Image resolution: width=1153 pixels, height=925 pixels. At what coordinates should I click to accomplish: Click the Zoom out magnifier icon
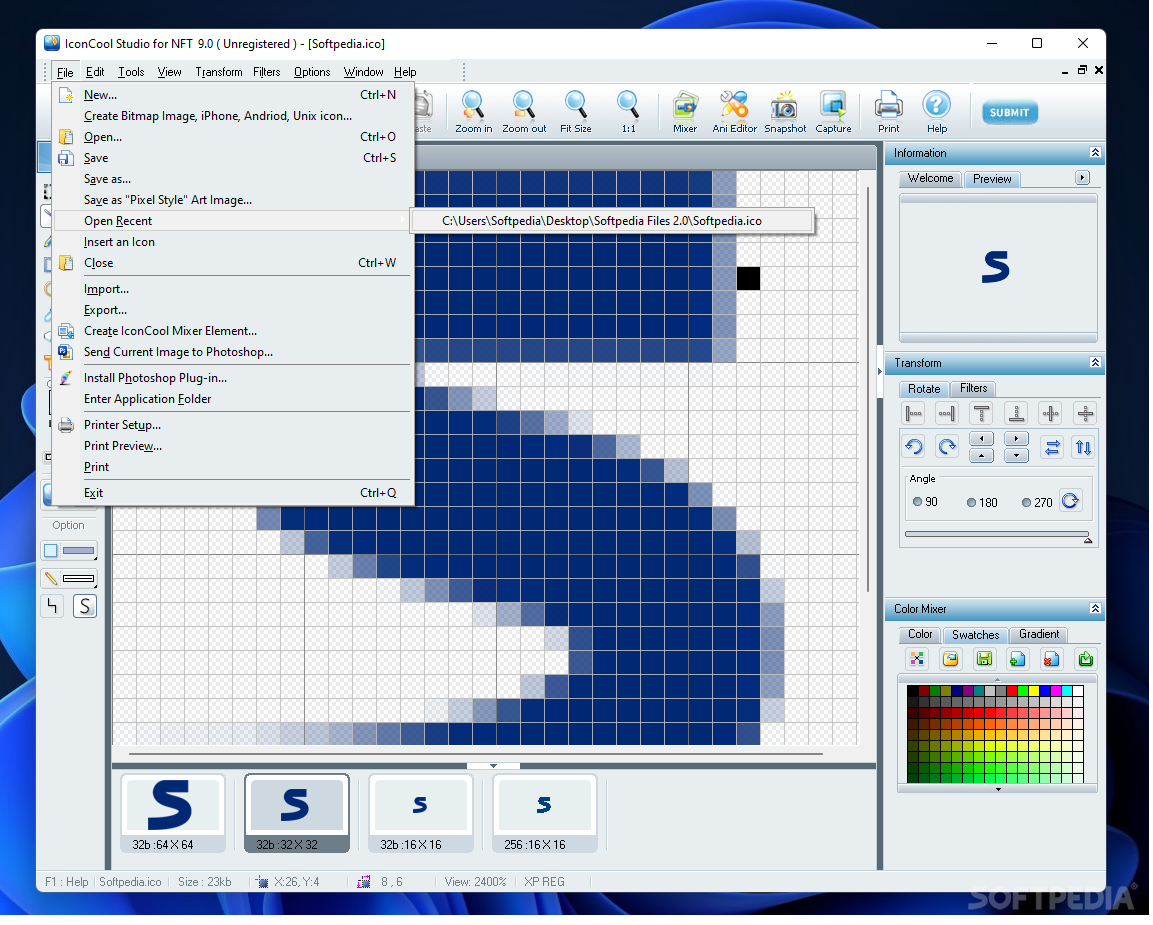coord(524,112)
